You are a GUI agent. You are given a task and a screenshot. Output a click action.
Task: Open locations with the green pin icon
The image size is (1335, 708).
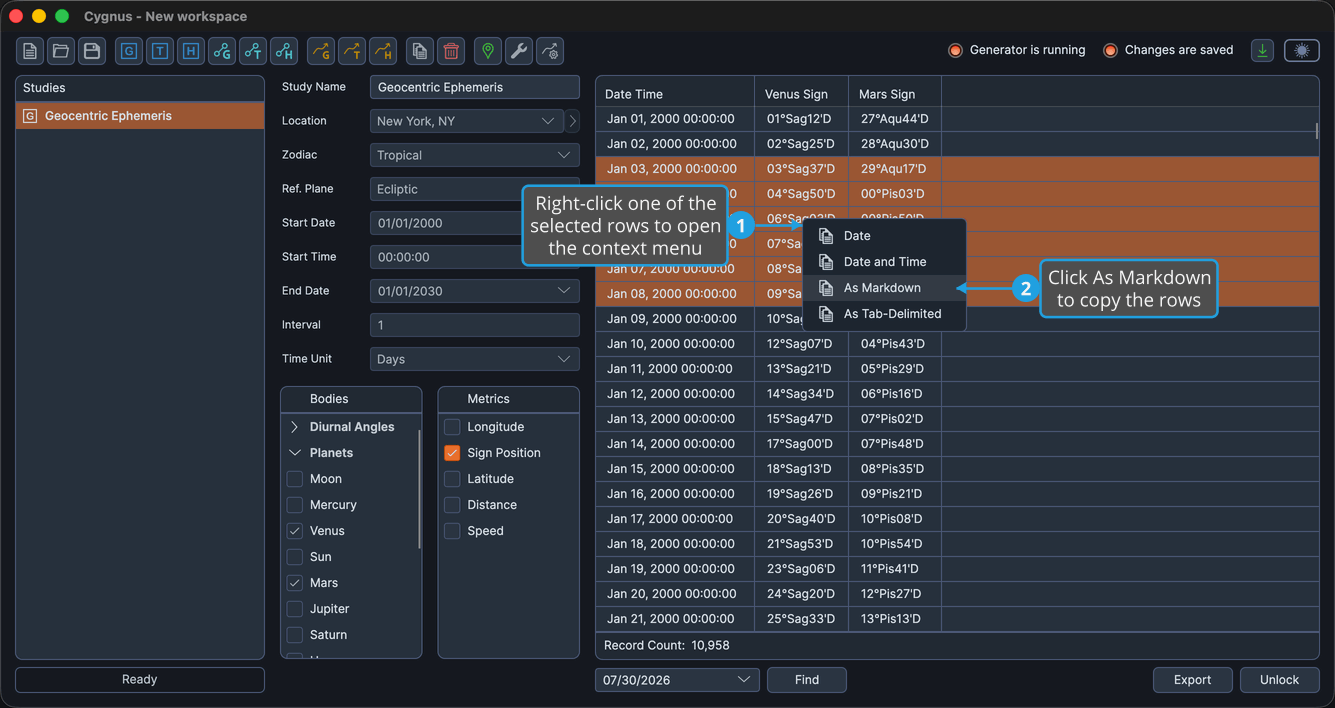pyautogui.click(x=488, y=51)
